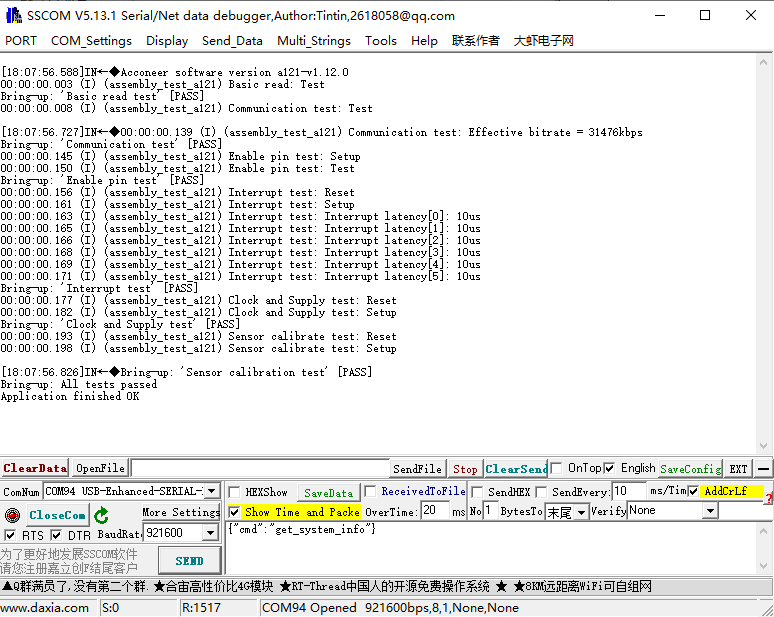This screenshot has width=774, height=617.
Task: Click the SSCOM app icon in title bar
Action: [x=14, y=15]
